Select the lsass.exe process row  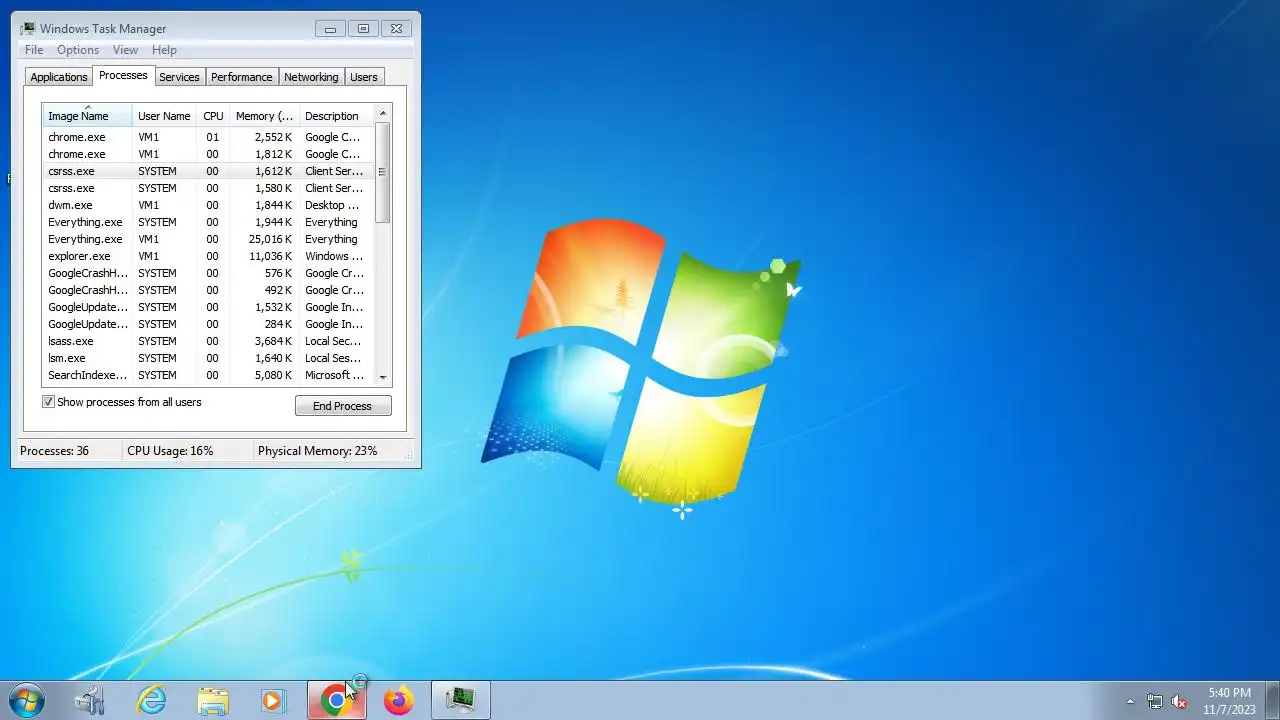[x=208, y=341]
